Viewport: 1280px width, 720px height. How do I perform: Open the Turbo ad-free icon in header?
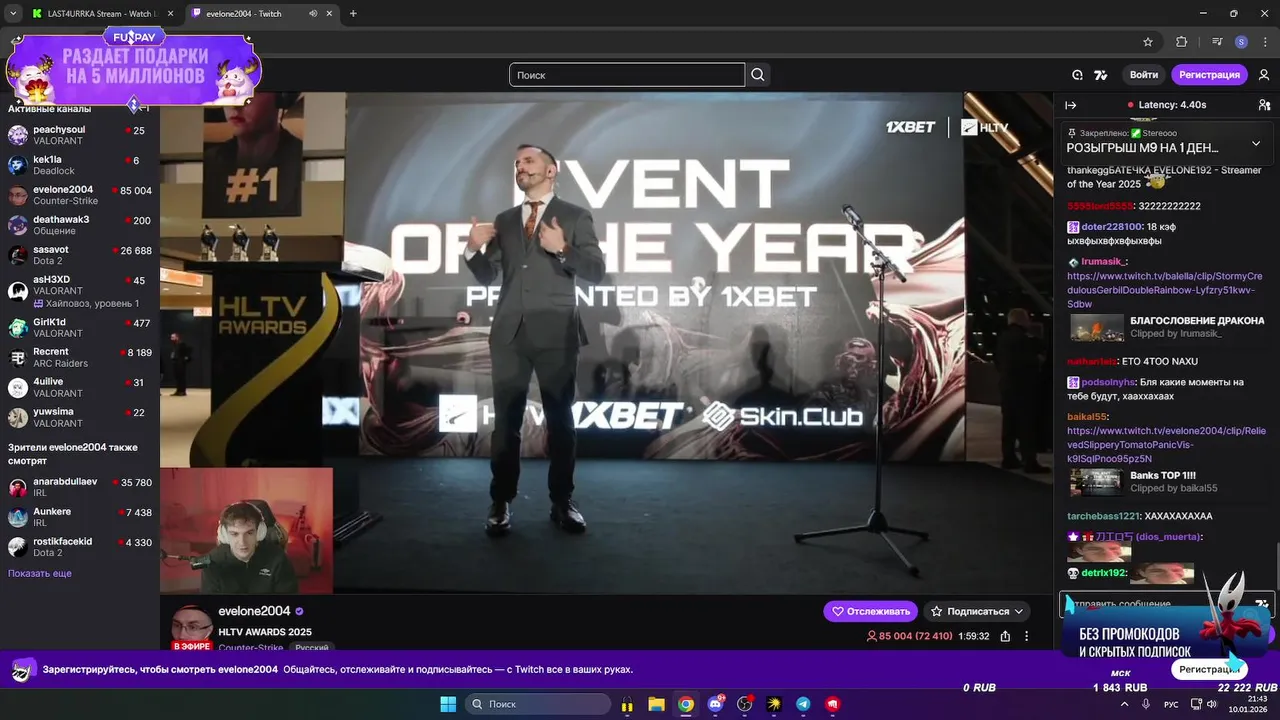tap(1077, 75)
